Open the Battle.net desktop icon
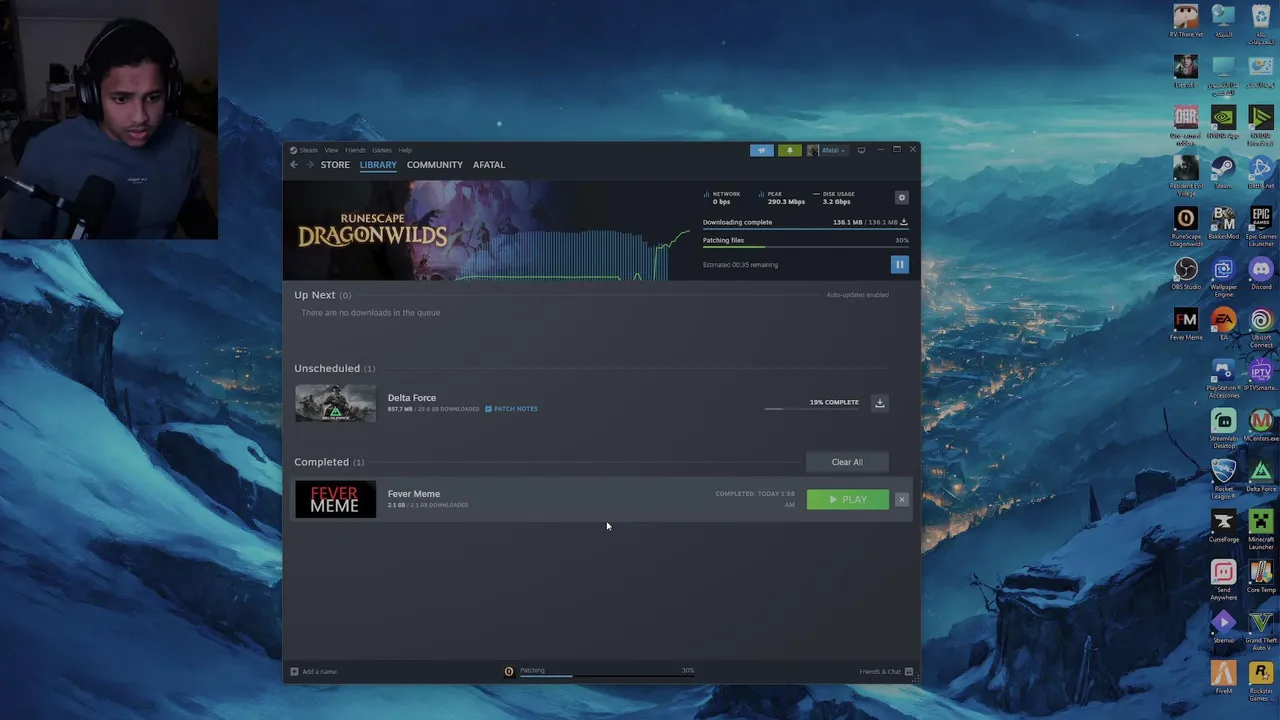Image resolution: width=1280 pixels, height=720 pixels. click(x=1261, y=172)
